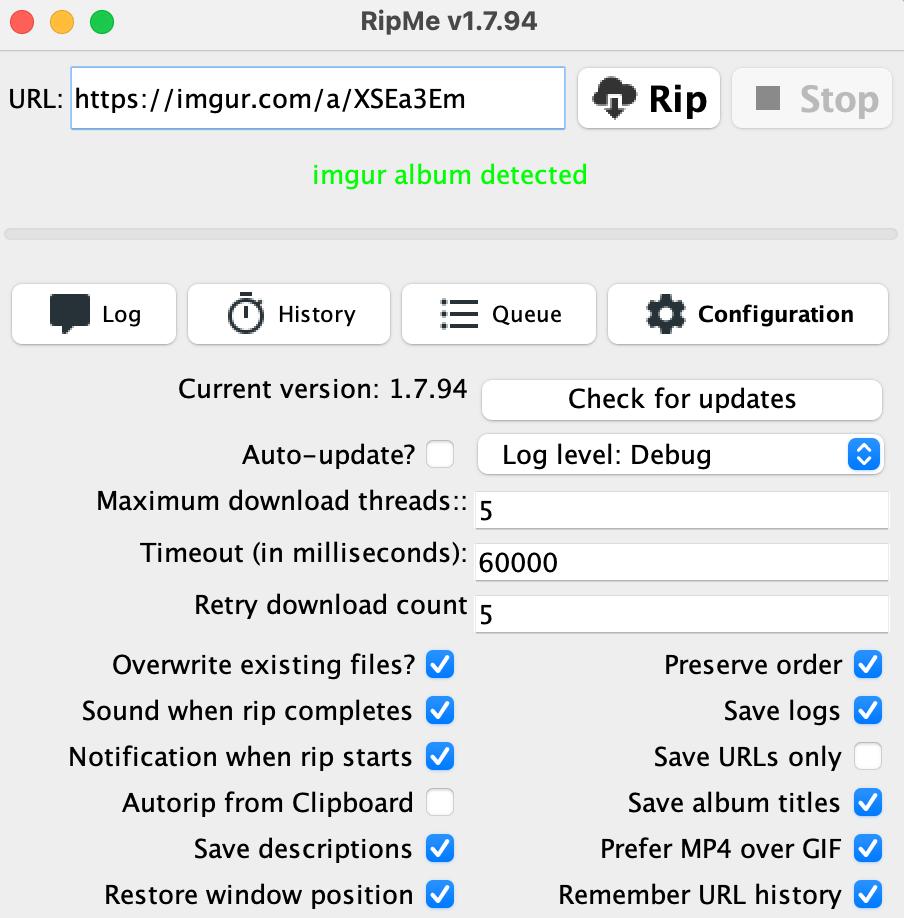Expand the Log level dropdown arrows
The height and width of the screenshot is (918, 904).
point(864,454)
